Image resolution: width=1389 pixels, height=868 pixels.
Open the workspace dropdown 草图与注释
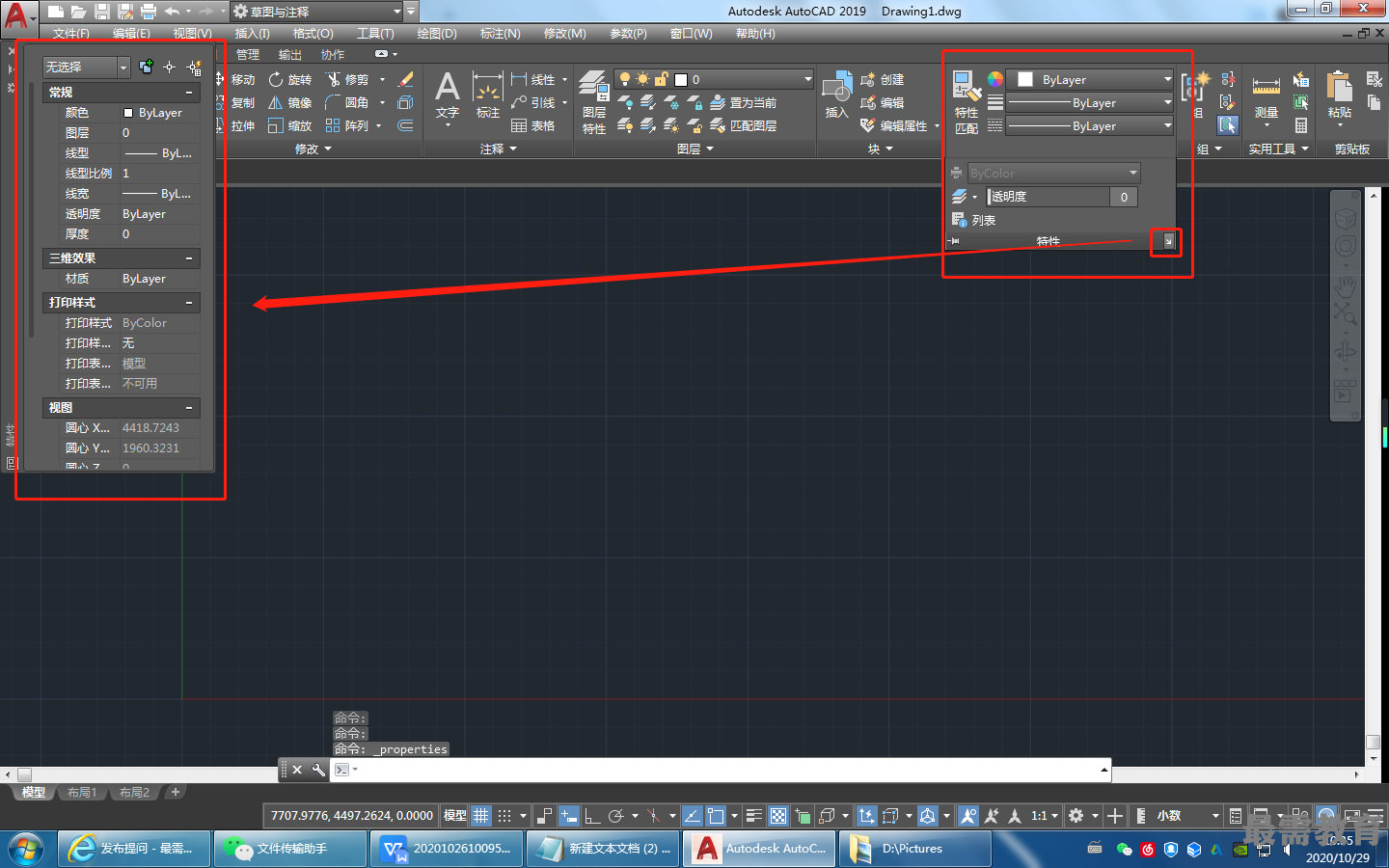[316, 12]
